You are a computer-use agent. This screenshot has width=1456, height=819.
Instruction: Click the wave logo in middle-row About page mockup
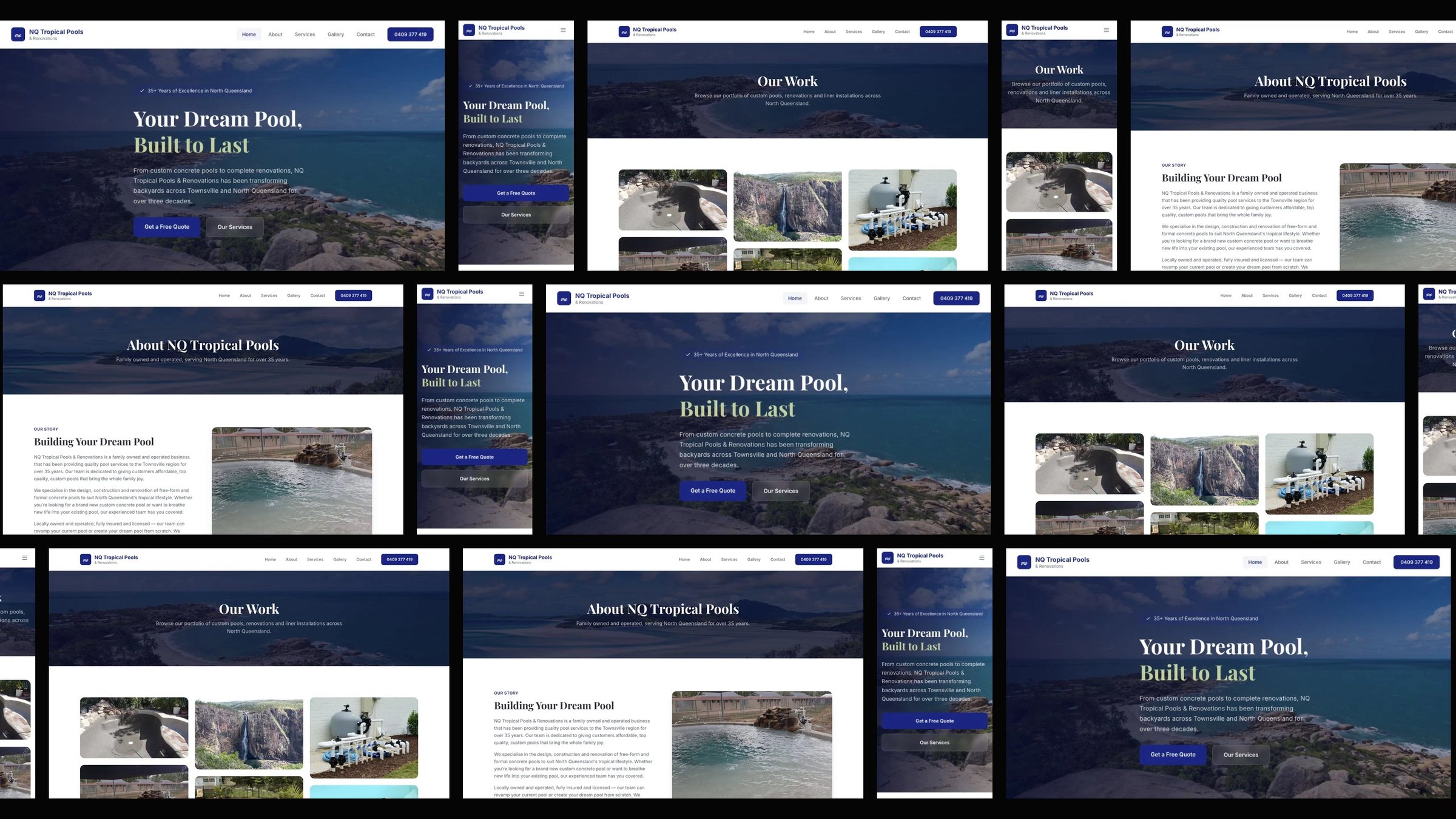(39, 295)
